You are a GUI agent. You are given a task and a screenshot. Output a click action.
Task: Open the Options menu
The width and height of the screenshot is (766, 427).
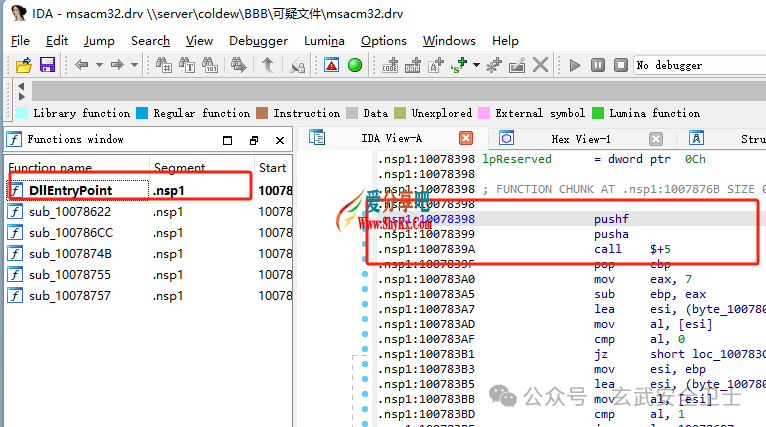point(384,41)
